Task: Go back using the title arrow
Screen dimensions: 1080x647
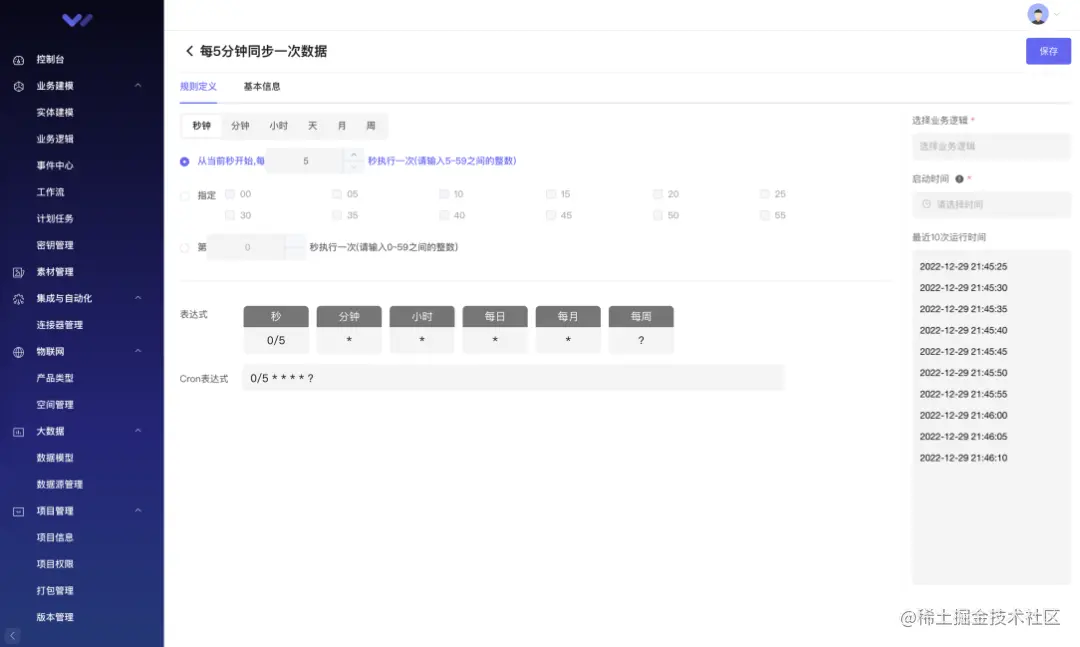Action: pos(189,51)
